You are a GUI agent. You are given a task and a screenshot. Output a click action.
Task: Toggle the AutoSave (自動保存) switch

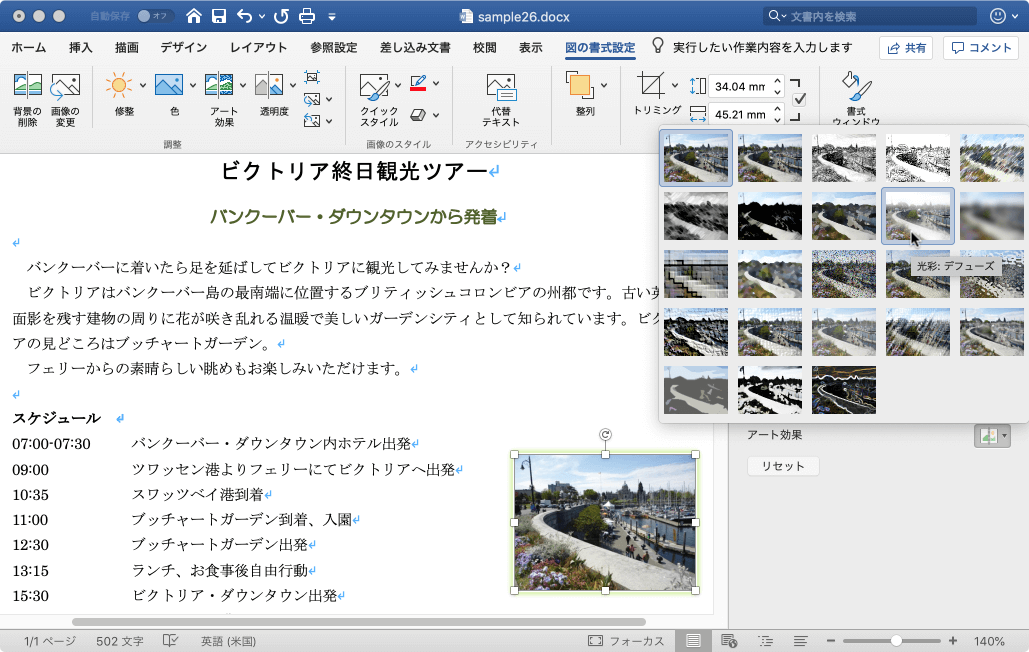coord(154,16)
